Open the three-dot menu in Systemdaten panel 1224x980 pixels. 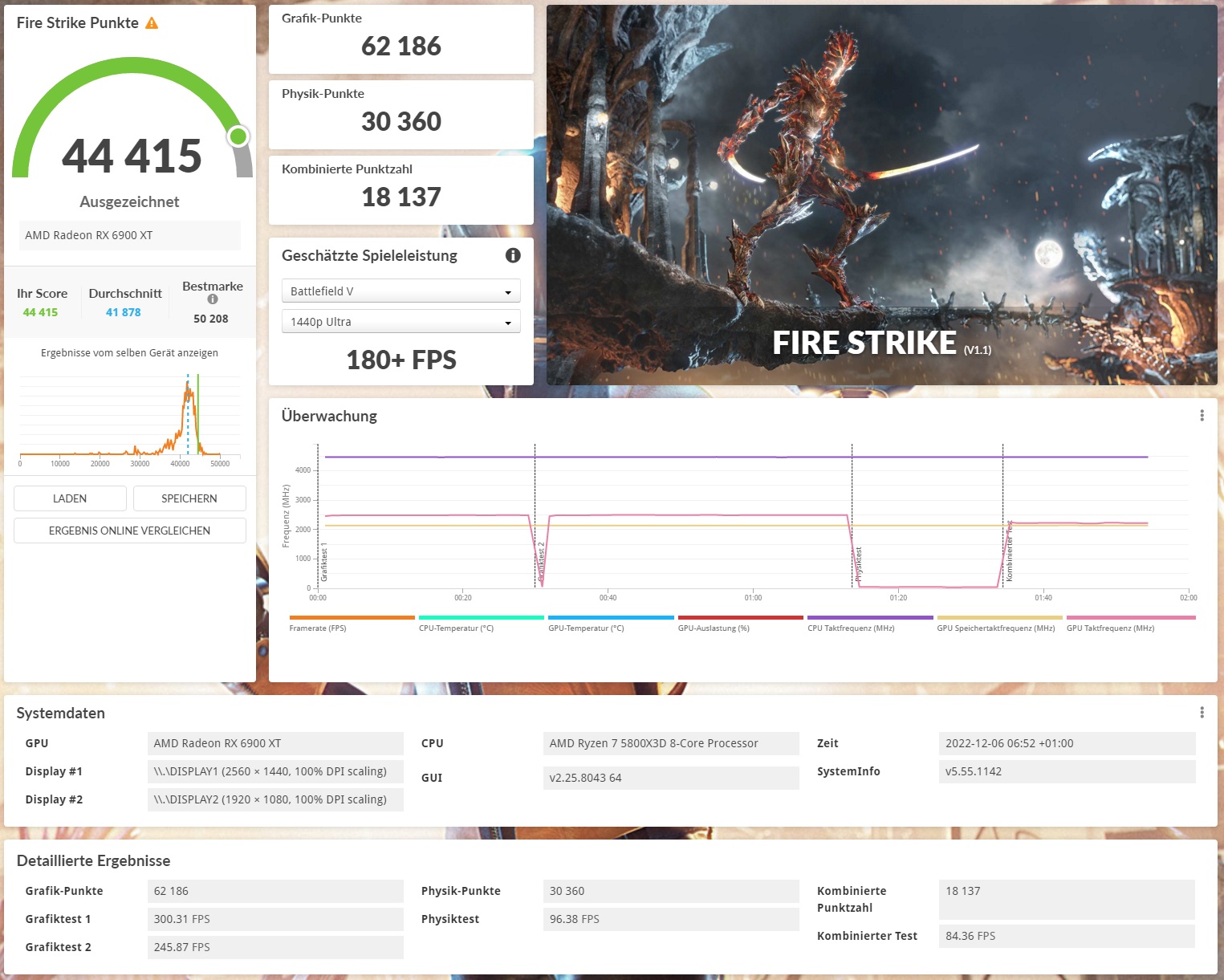[x=1202, y=713]
